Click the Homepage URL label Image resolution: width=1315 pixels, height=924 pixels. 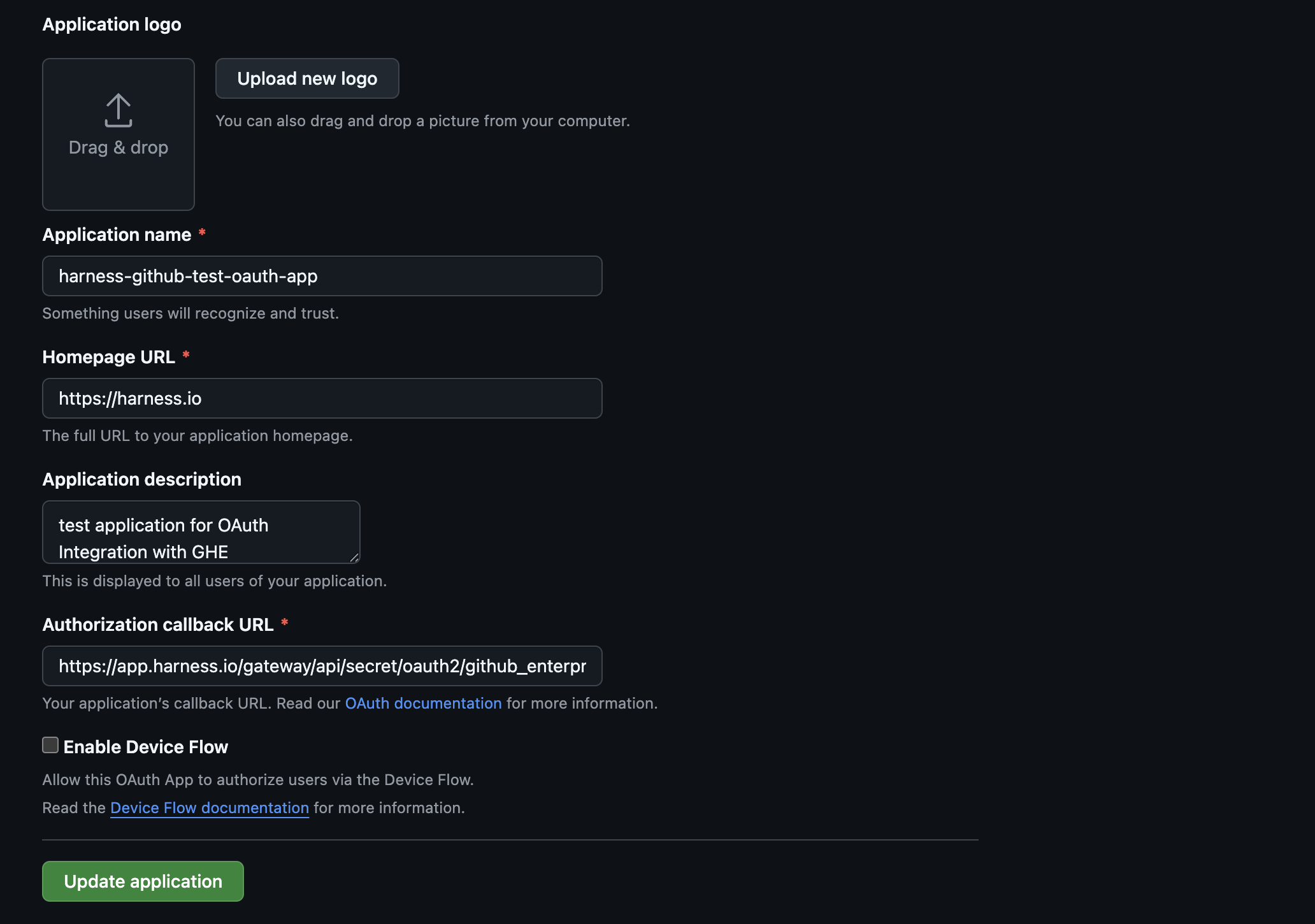108,357
